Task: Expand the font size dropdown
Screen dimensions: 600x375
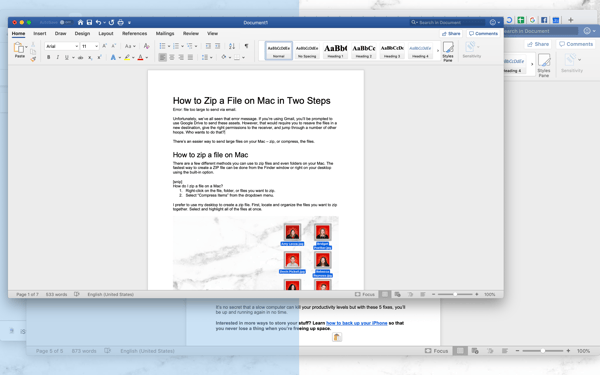Action: 90,46
